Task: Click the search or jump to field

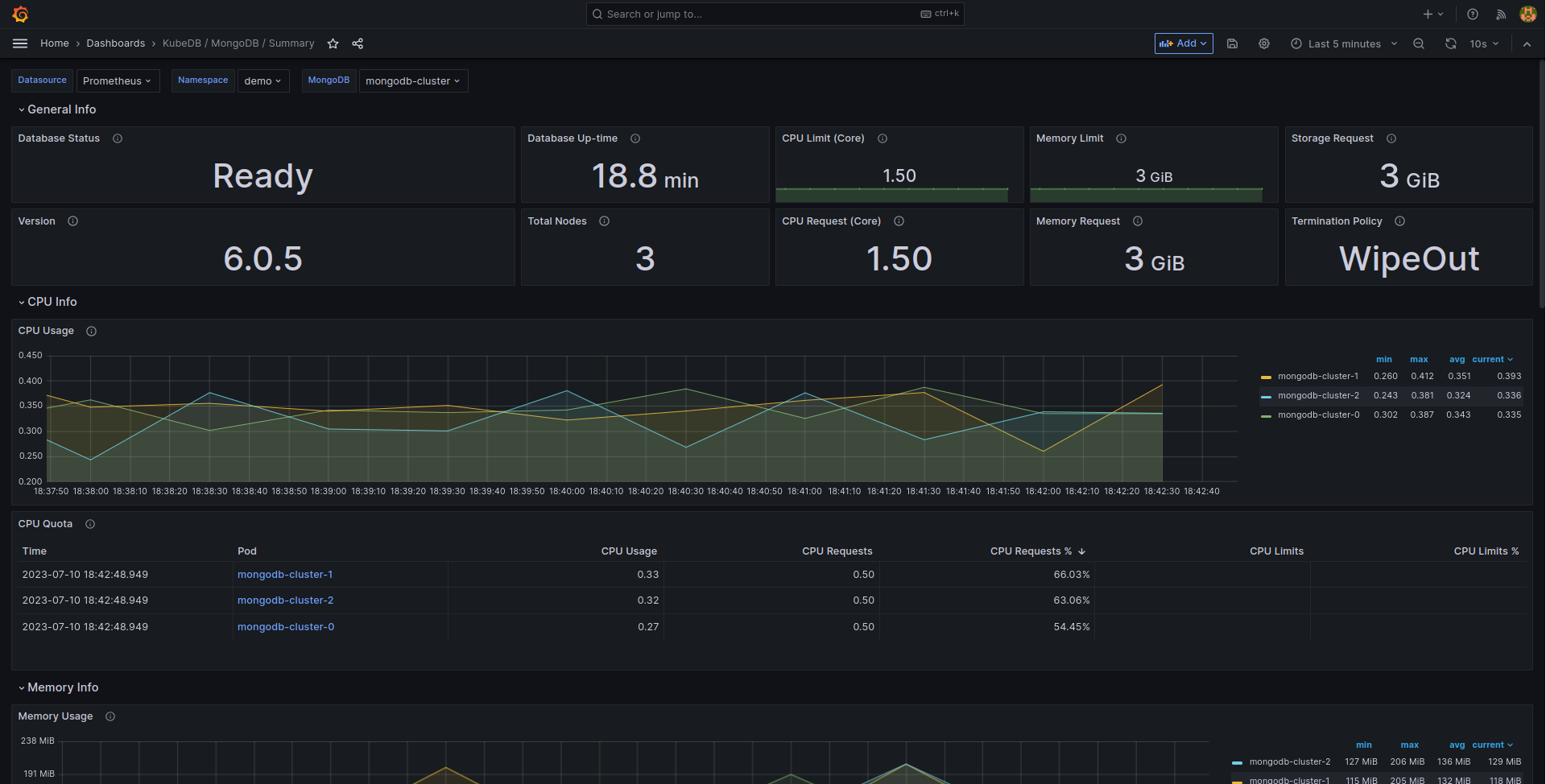Action: (x=774, y=14)
